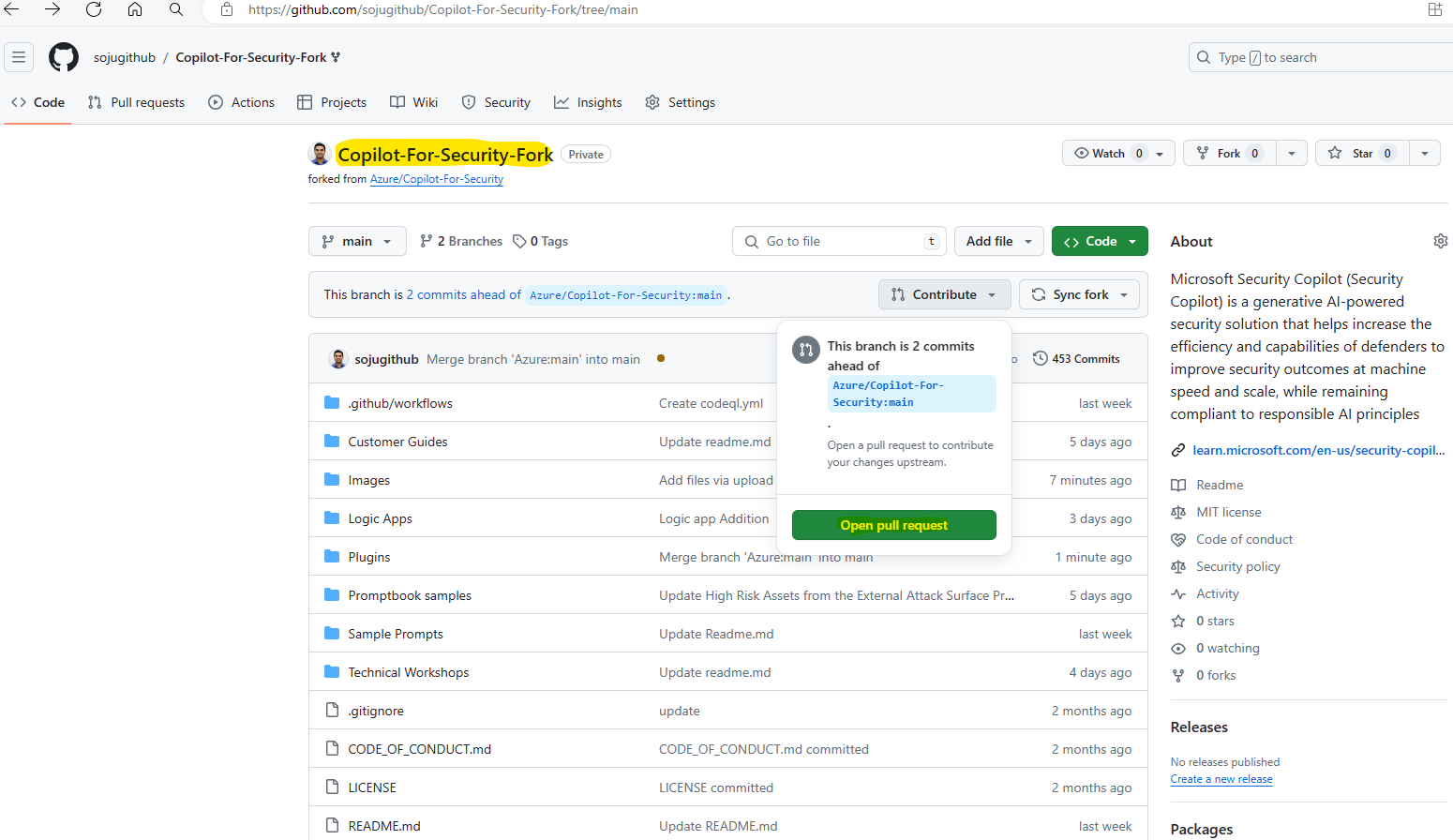Toggle Watch for repository notifications
Viewport: 1453px width, 840px height.
coord(1106,154)
